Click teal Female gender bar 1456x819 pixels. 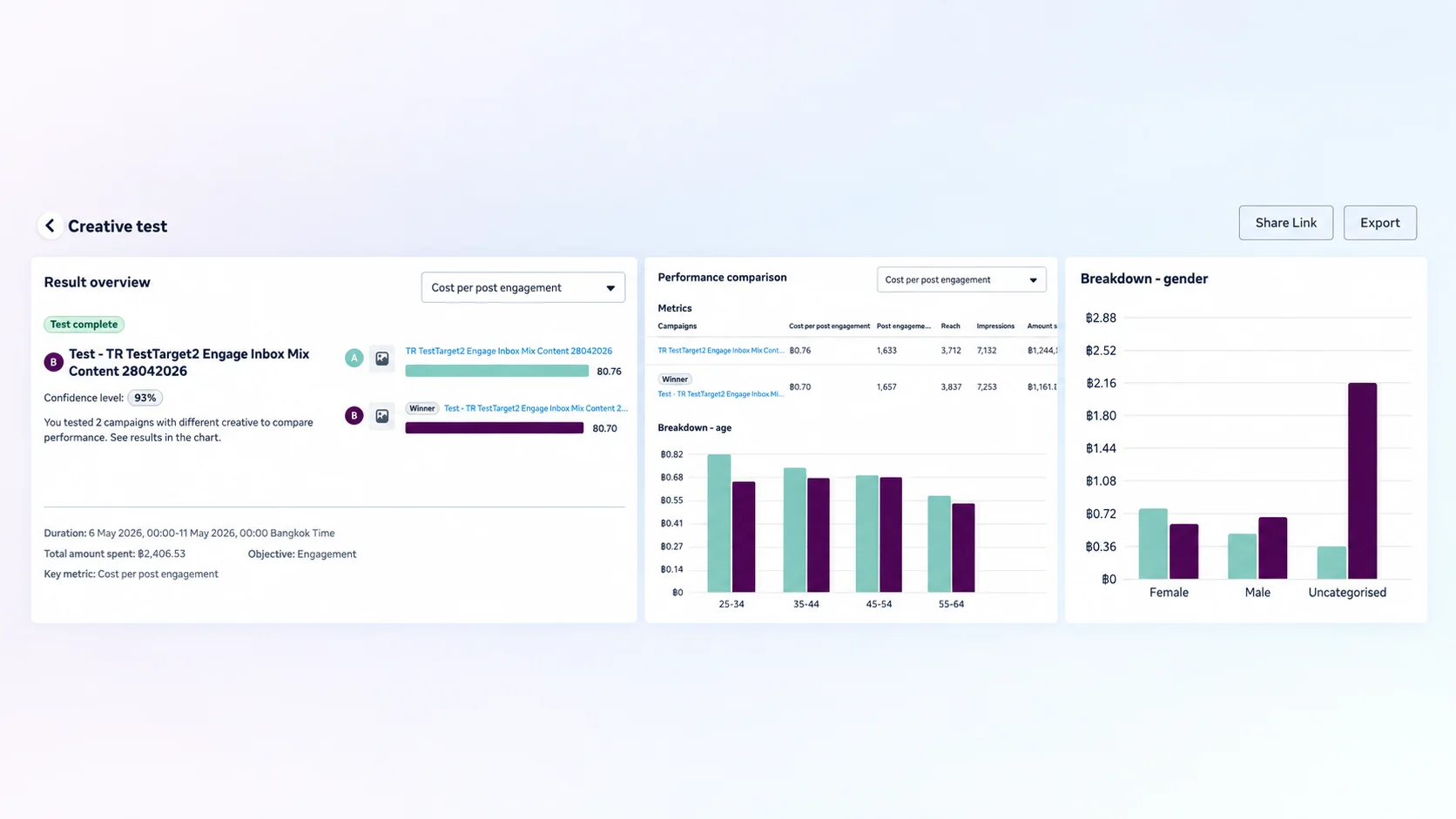(x=1153, y=544)
